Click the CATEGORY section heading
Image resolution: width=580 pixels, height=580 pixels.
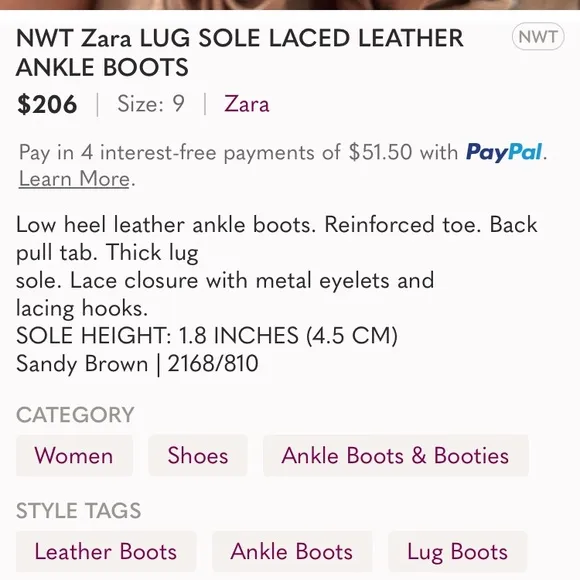pos(75,415)
